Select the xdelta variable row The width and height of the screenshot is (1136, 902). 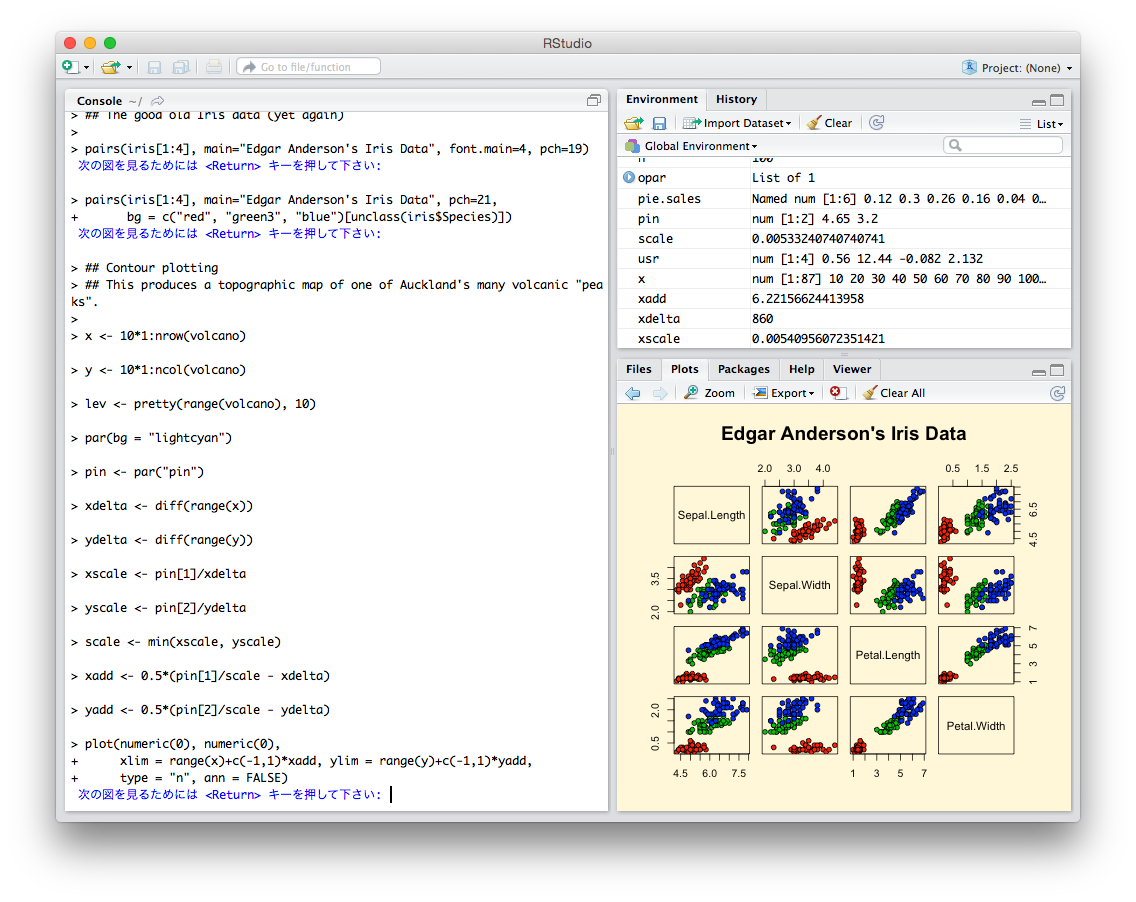[844, 319]
